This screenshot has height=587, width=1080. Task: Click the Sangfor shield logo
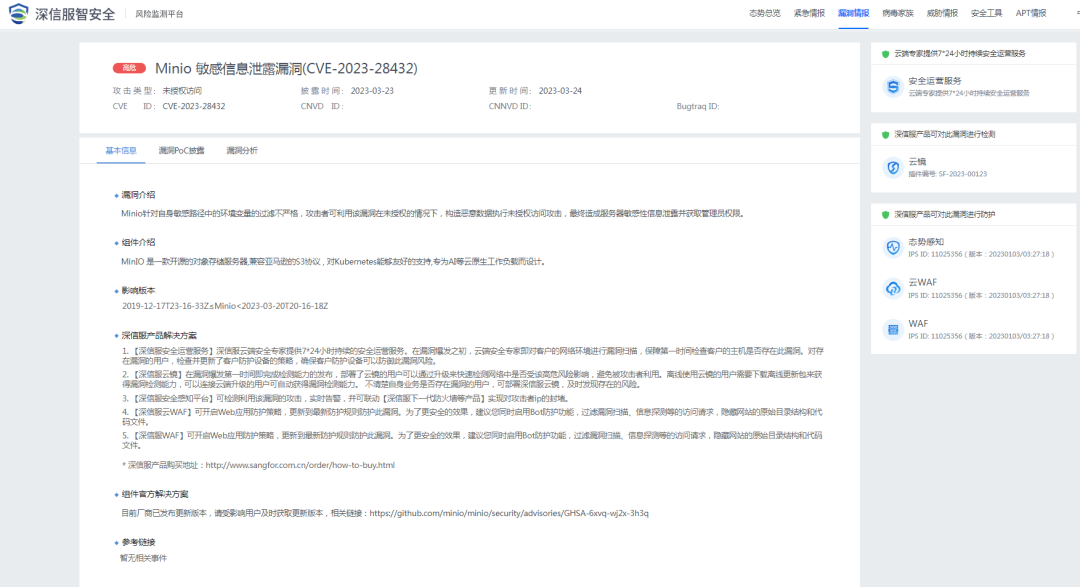(19, 13)
